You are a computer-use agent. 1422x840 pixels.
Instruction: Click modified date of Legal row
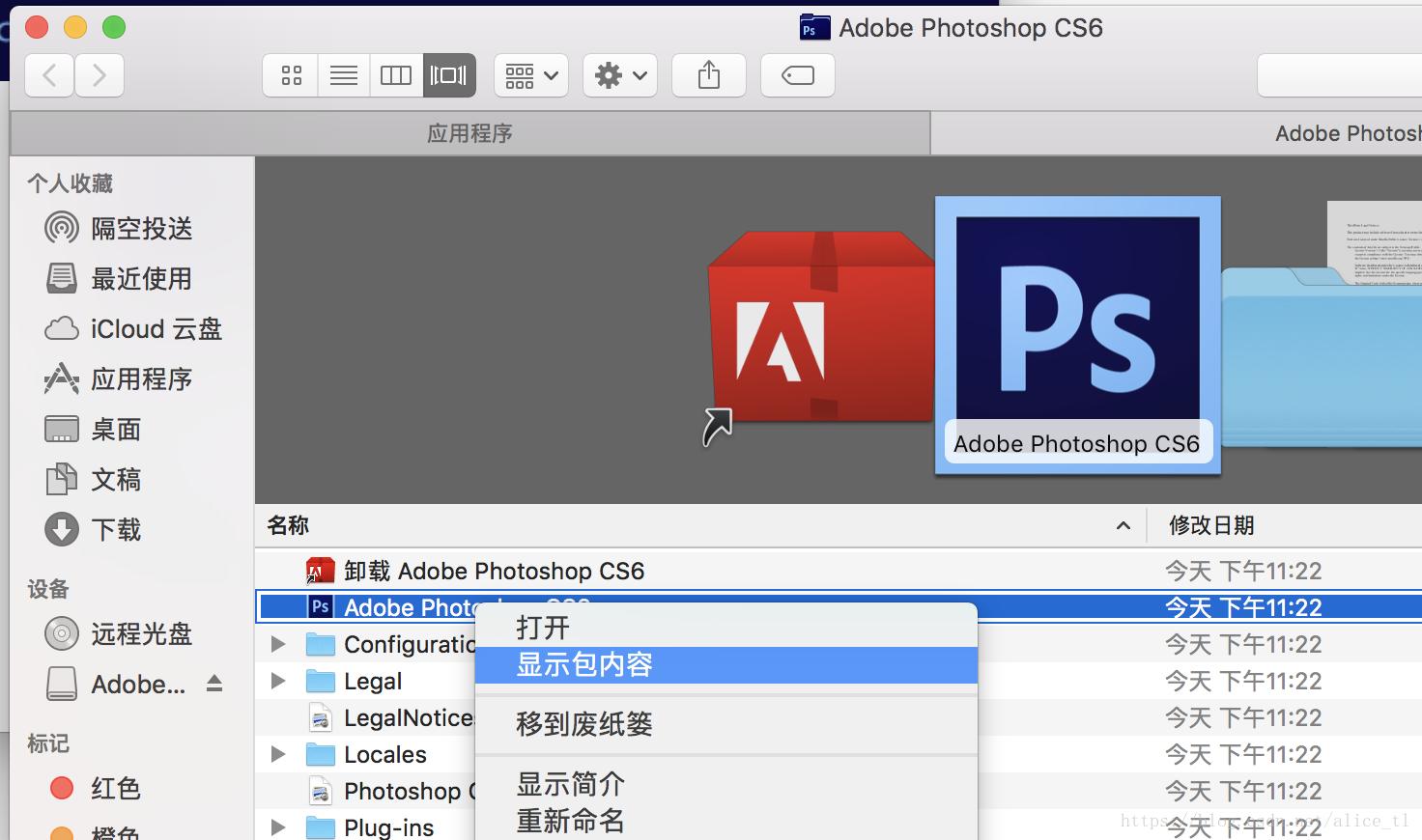coord(1243,681)
